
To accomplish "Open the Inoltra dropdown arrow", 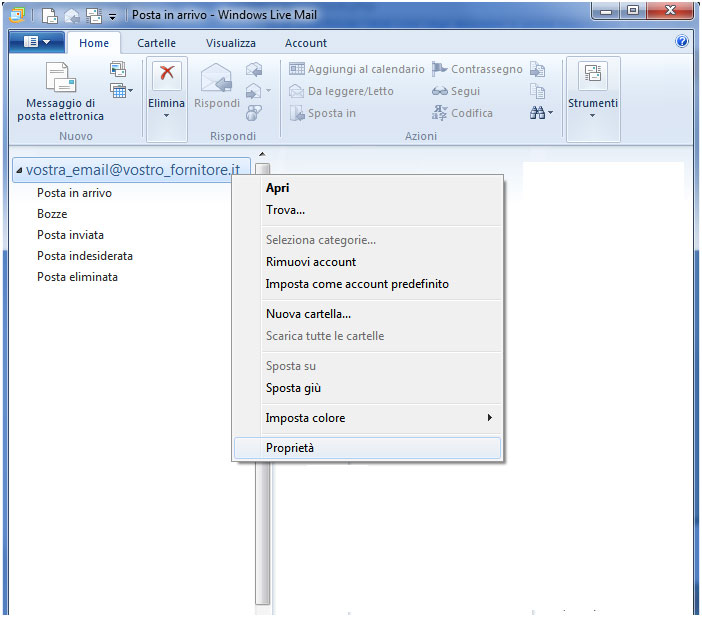I will (269, 91).
